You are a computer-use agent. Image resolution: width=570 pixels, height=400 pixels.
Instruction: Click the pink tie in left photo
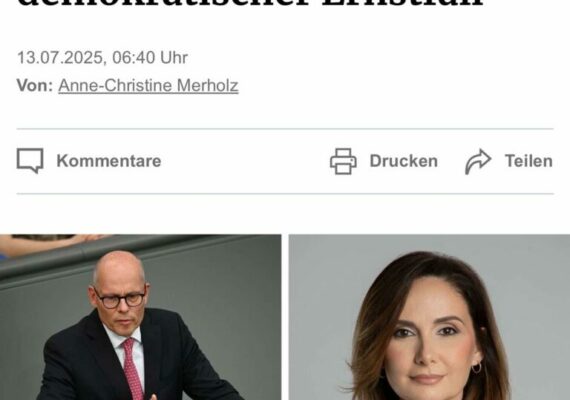[132, 368]
